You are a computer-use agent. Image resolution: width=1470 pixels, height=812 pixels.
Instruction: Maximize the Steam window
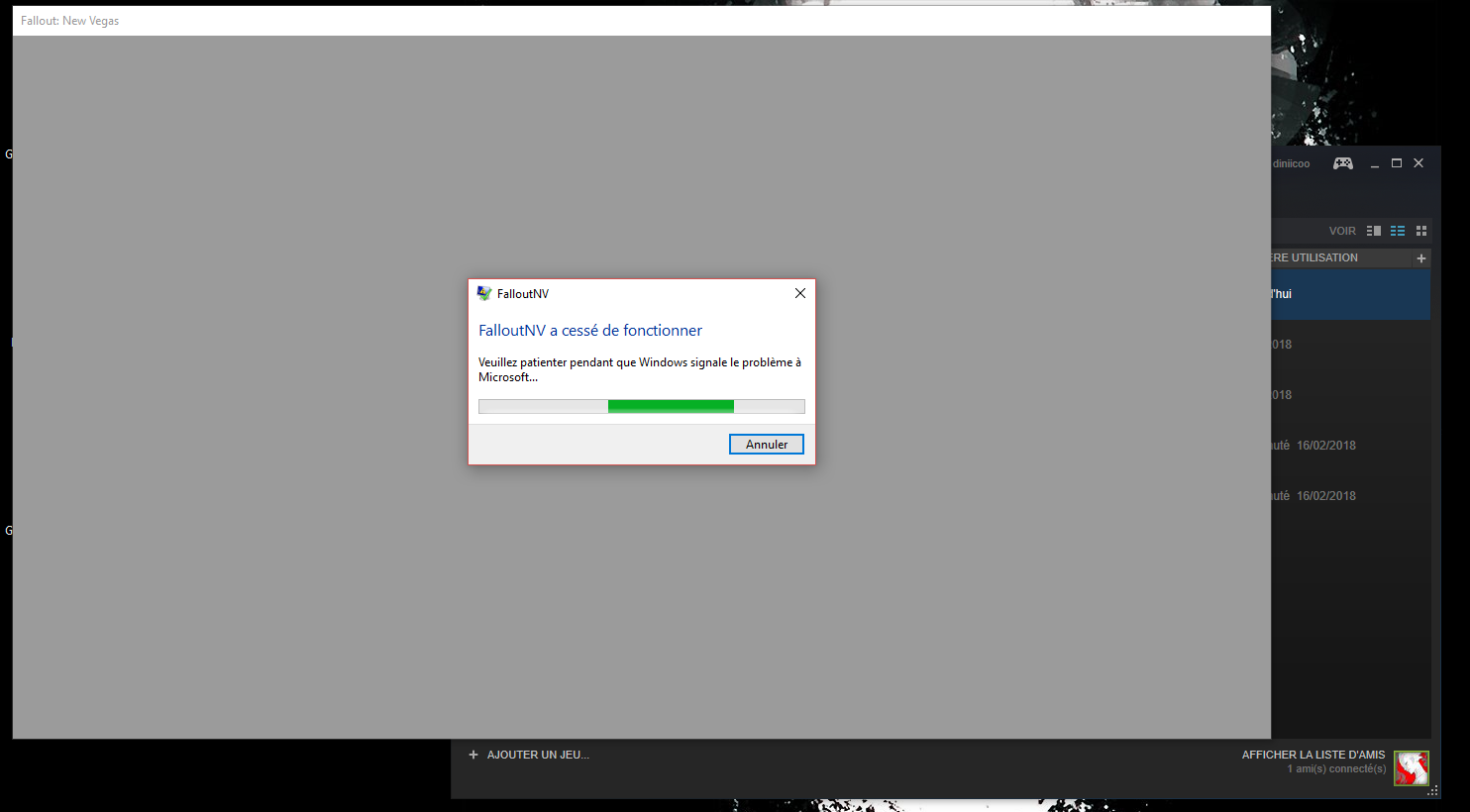click(x=1397, y=163)
